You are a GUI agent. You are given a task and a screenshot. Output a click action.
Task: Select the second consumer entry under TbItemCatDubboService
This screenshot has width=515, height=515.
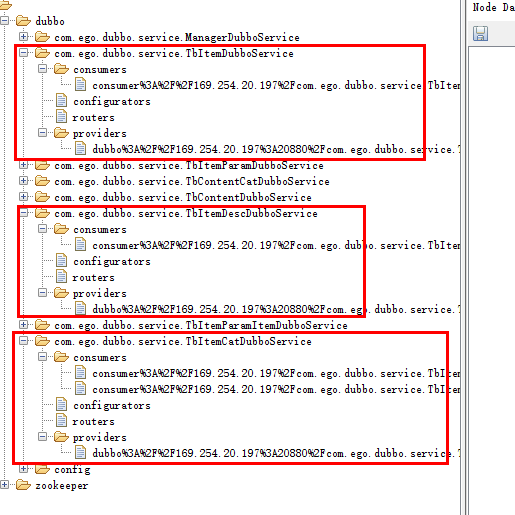pyautogui.click(x=276, y=389)
